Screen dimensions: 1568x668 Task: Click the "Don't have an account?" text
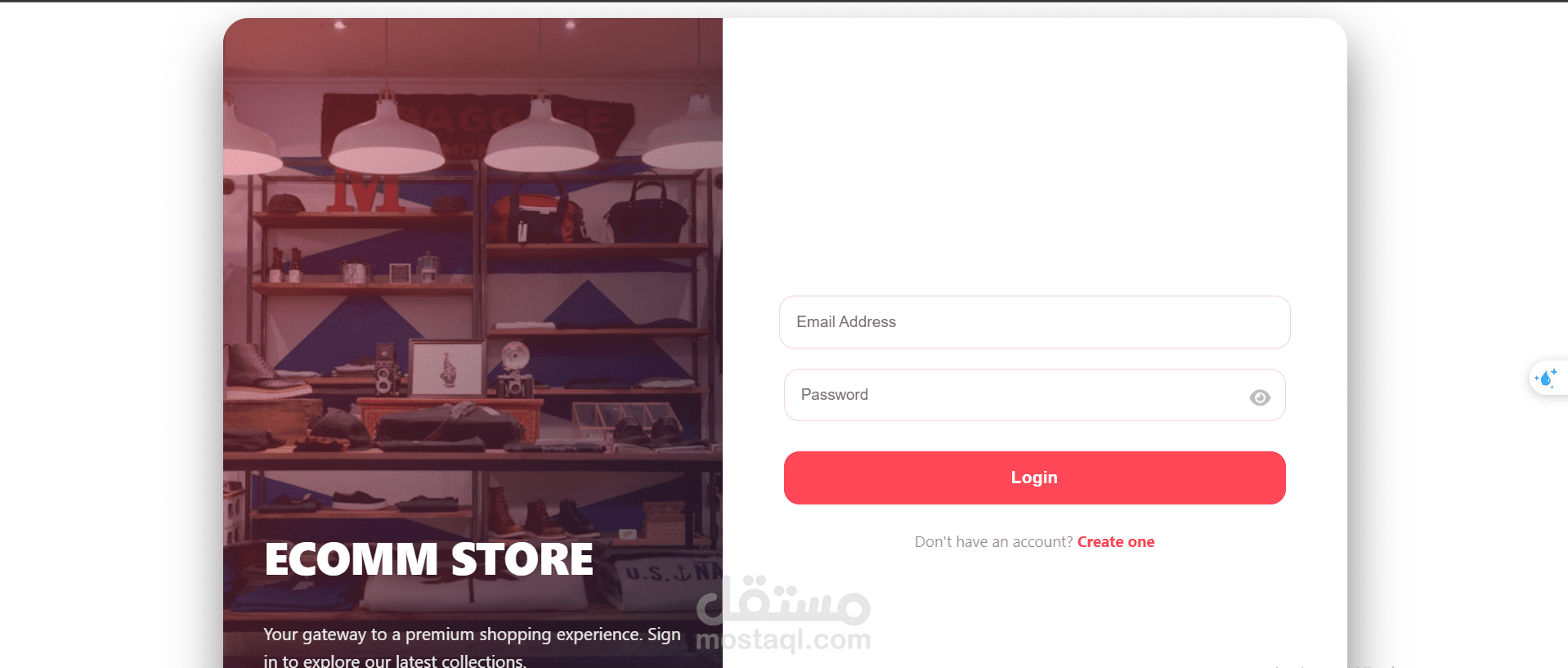click(x=993, y=542)
